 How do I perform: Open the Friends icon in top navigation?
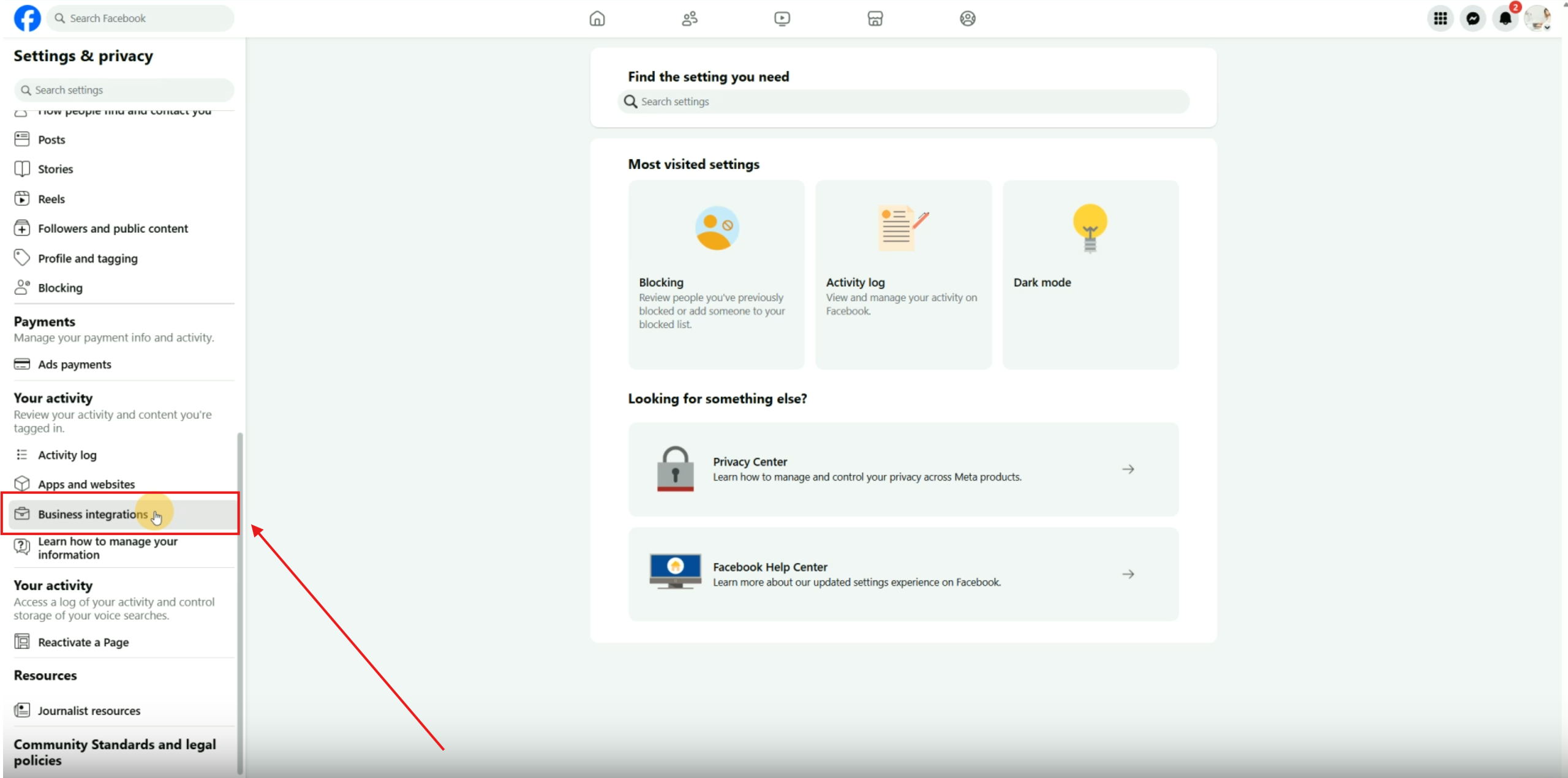coord(690,18)
